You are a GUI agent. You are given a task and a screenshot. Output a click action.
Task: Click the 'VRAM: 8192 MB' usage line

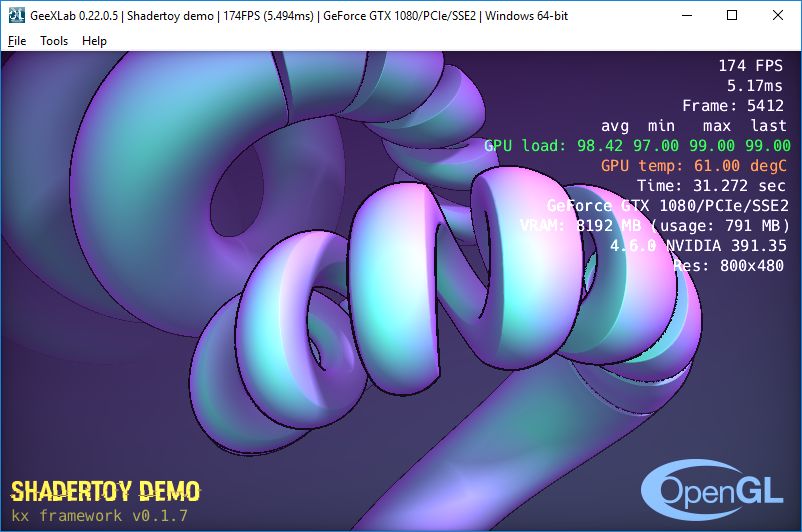coord(655,226)
